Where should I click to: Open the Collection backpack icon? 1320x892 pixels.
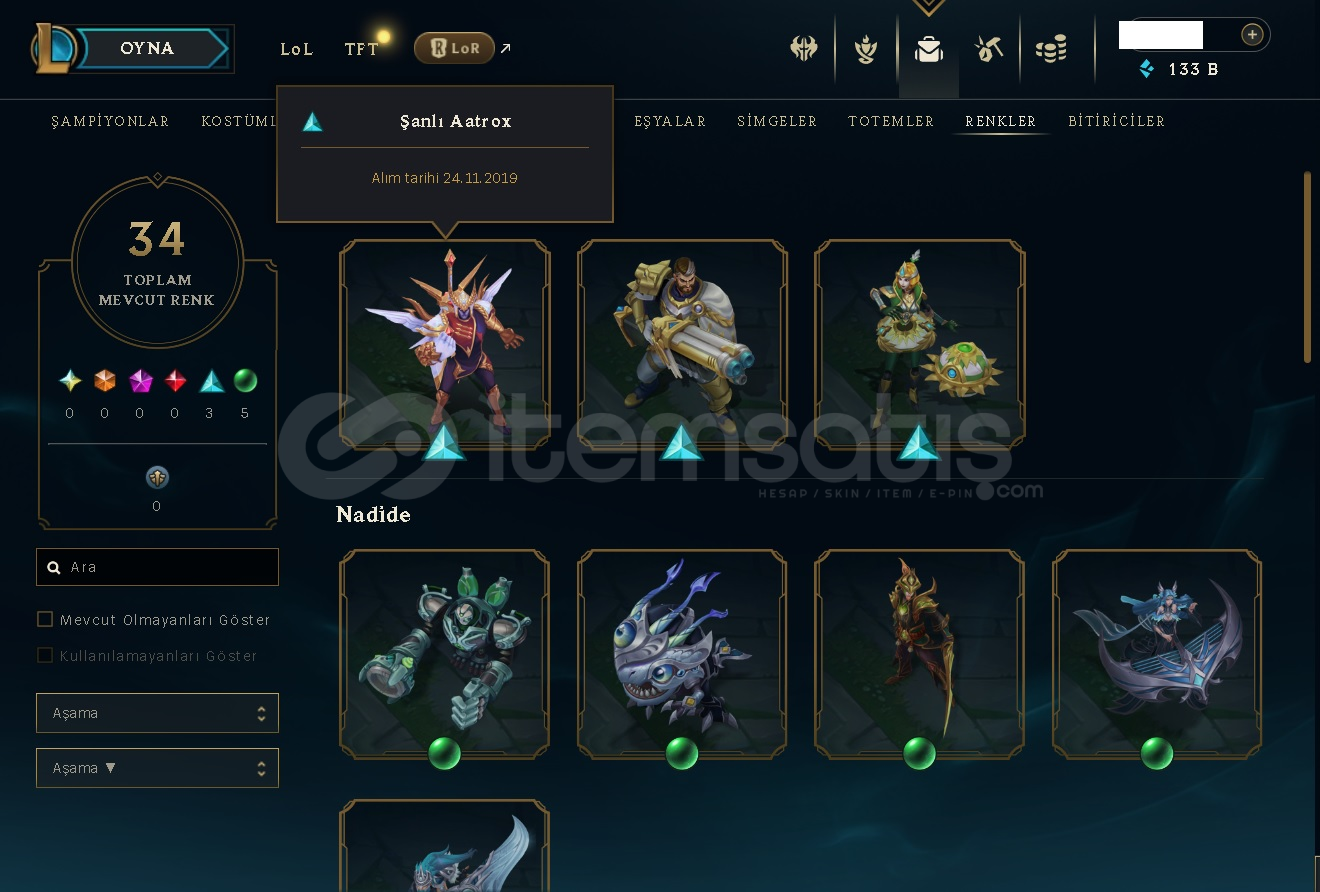(x=929, y=49)
